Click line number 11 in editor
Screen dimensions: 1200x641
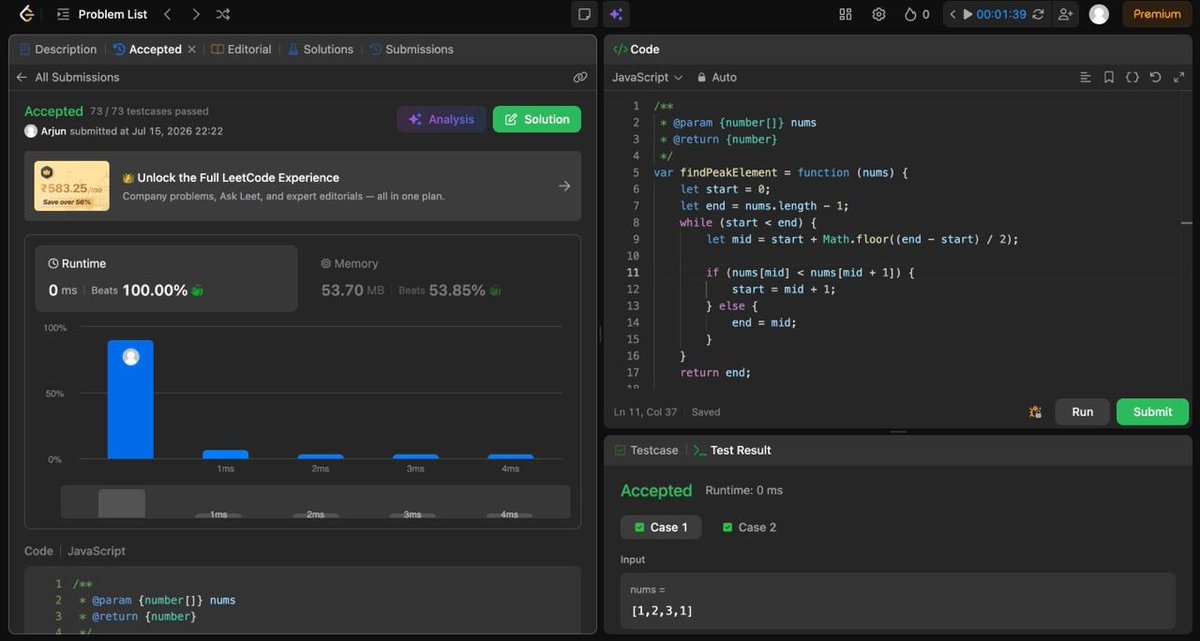coord(633,272)
